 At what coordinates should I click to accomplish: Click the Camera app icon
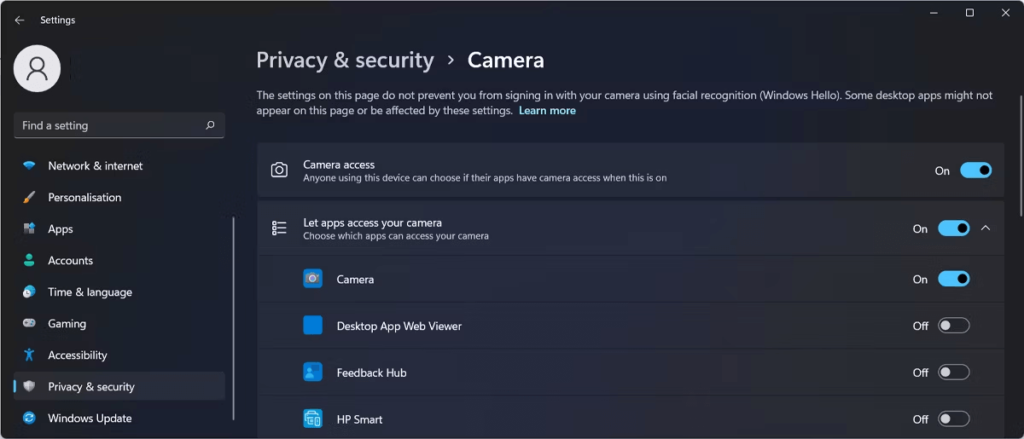pos(313,279)
